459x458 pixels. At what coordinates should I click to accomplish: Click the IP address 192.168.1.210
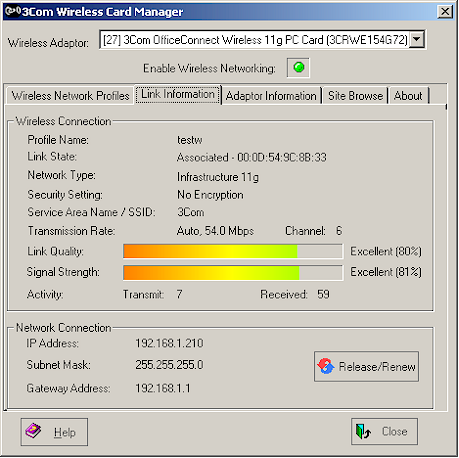tap(169, 343)
